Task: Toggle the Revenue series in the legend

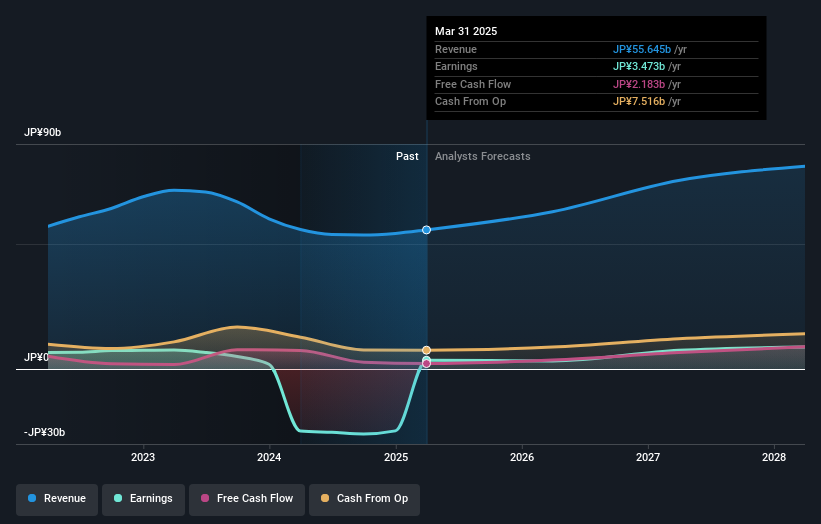Action: [x=57, y=499]
